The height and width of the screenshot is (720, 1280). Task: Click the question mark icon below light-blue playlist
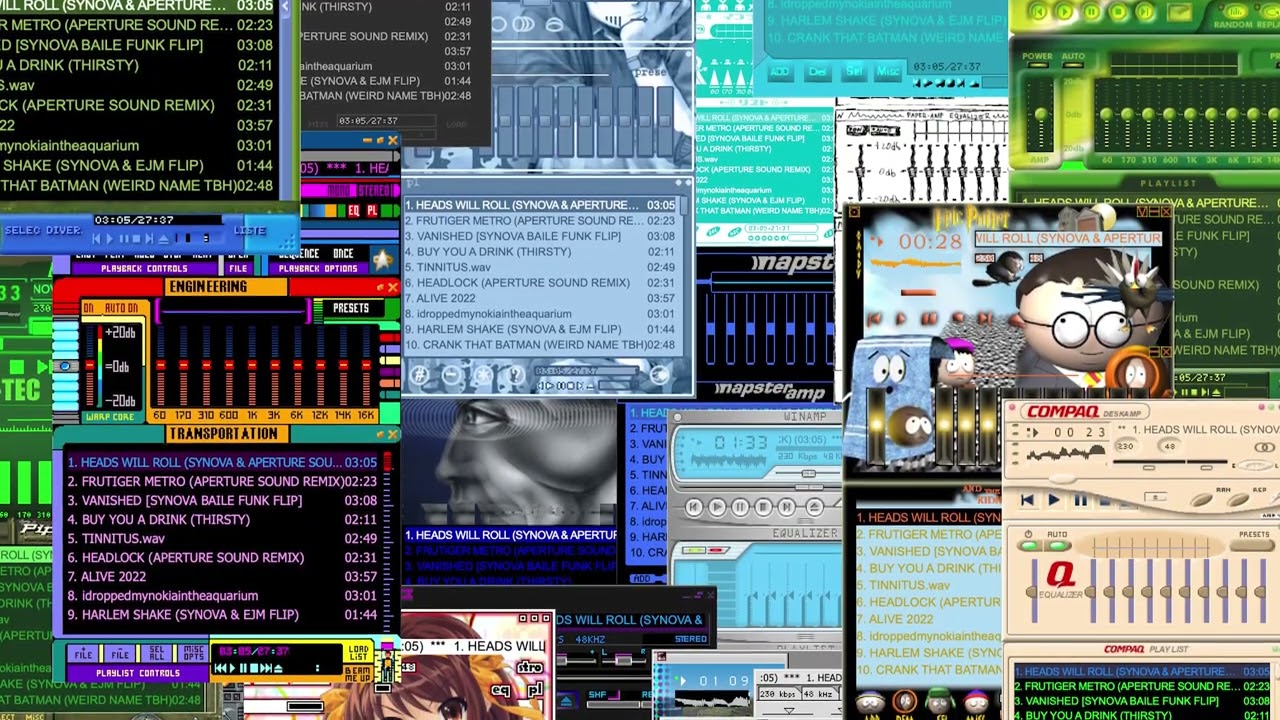(516, 376)
